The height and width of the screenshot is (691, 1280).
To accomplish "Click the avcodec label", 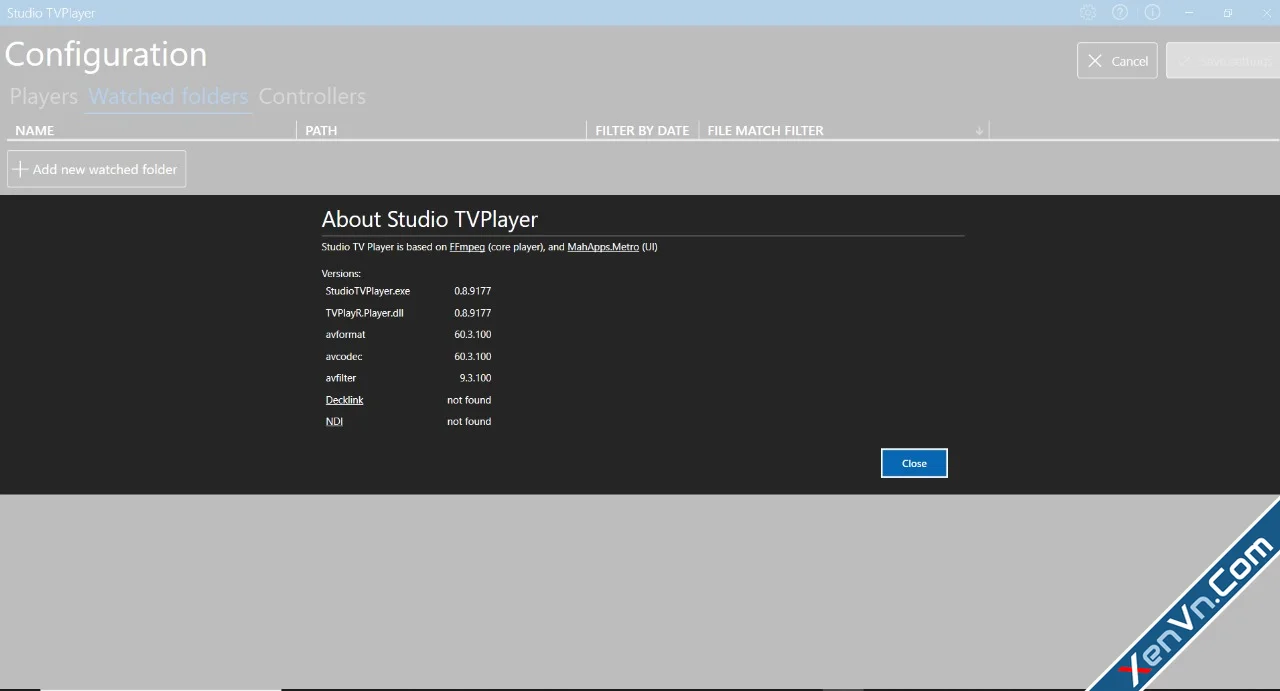I will pyautogui.click(x=343, y=357).
